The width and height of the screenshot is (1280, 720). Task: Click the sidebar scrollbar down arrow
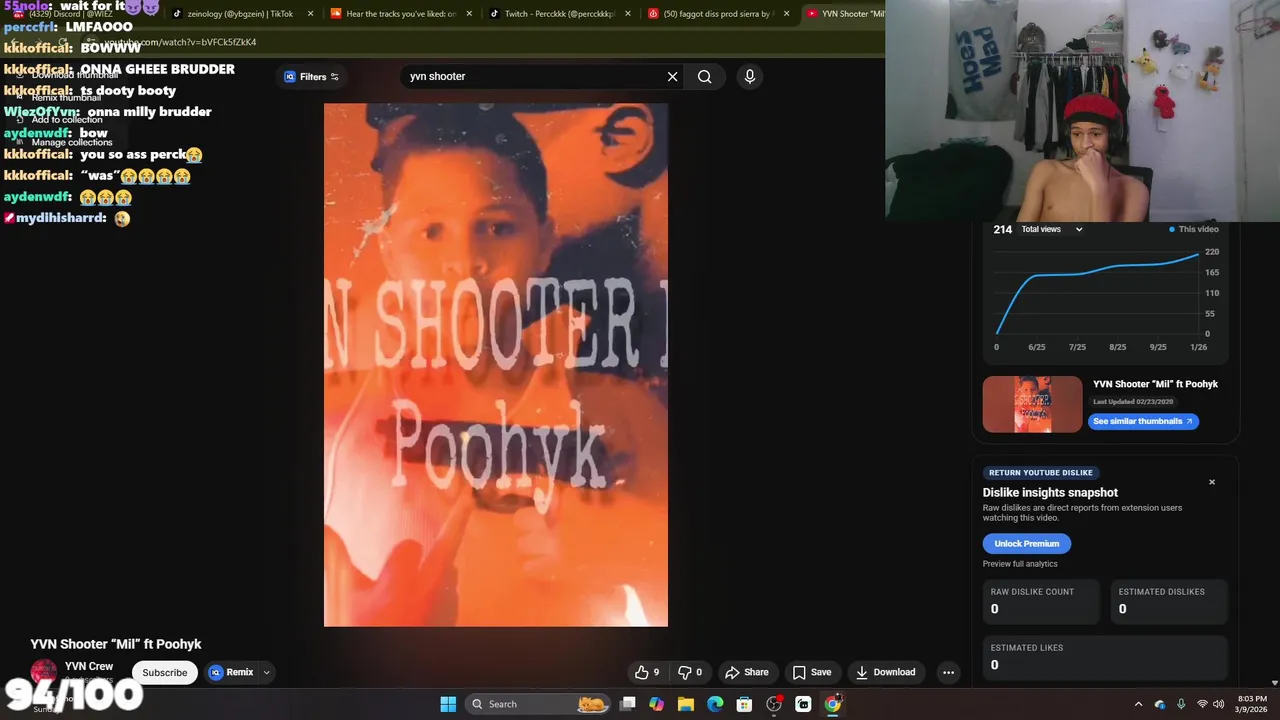coord(1274,683)
